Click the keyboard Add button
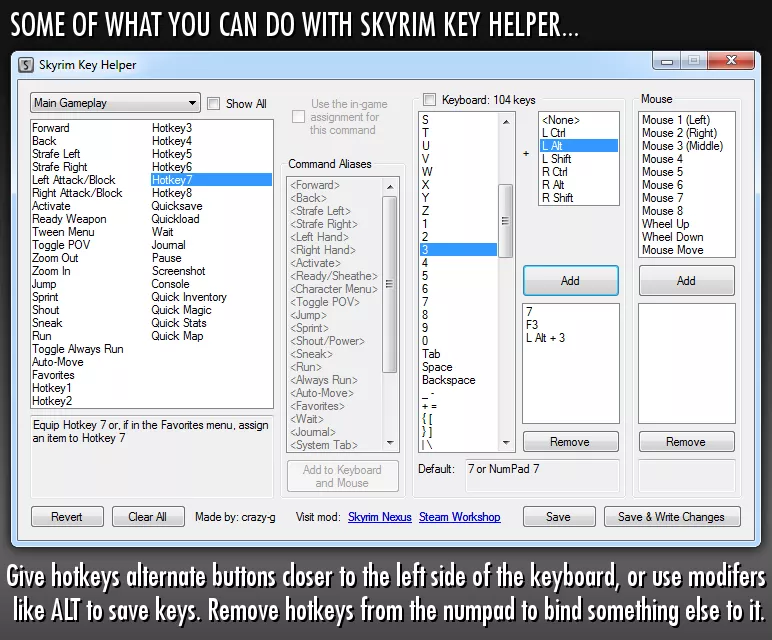This screenshot has width=772, height=640. [571, 281]
